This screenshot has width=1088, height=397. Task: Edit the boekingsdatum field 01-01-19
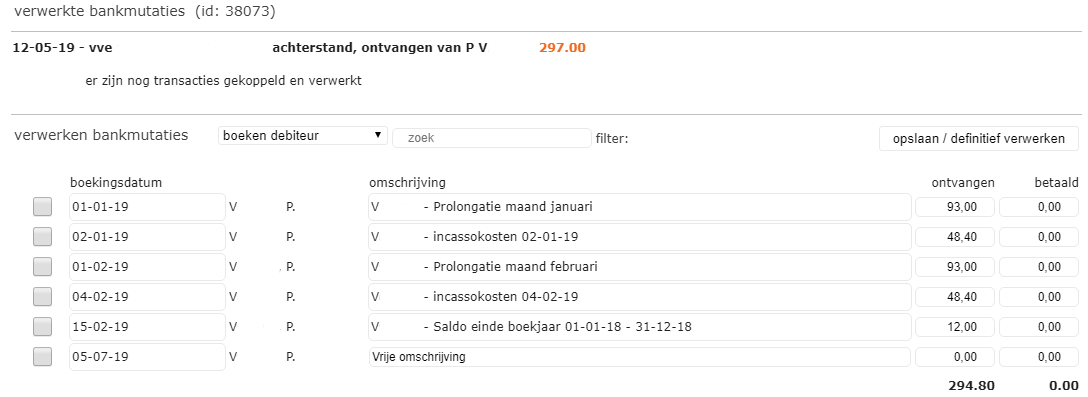[147, 207]
